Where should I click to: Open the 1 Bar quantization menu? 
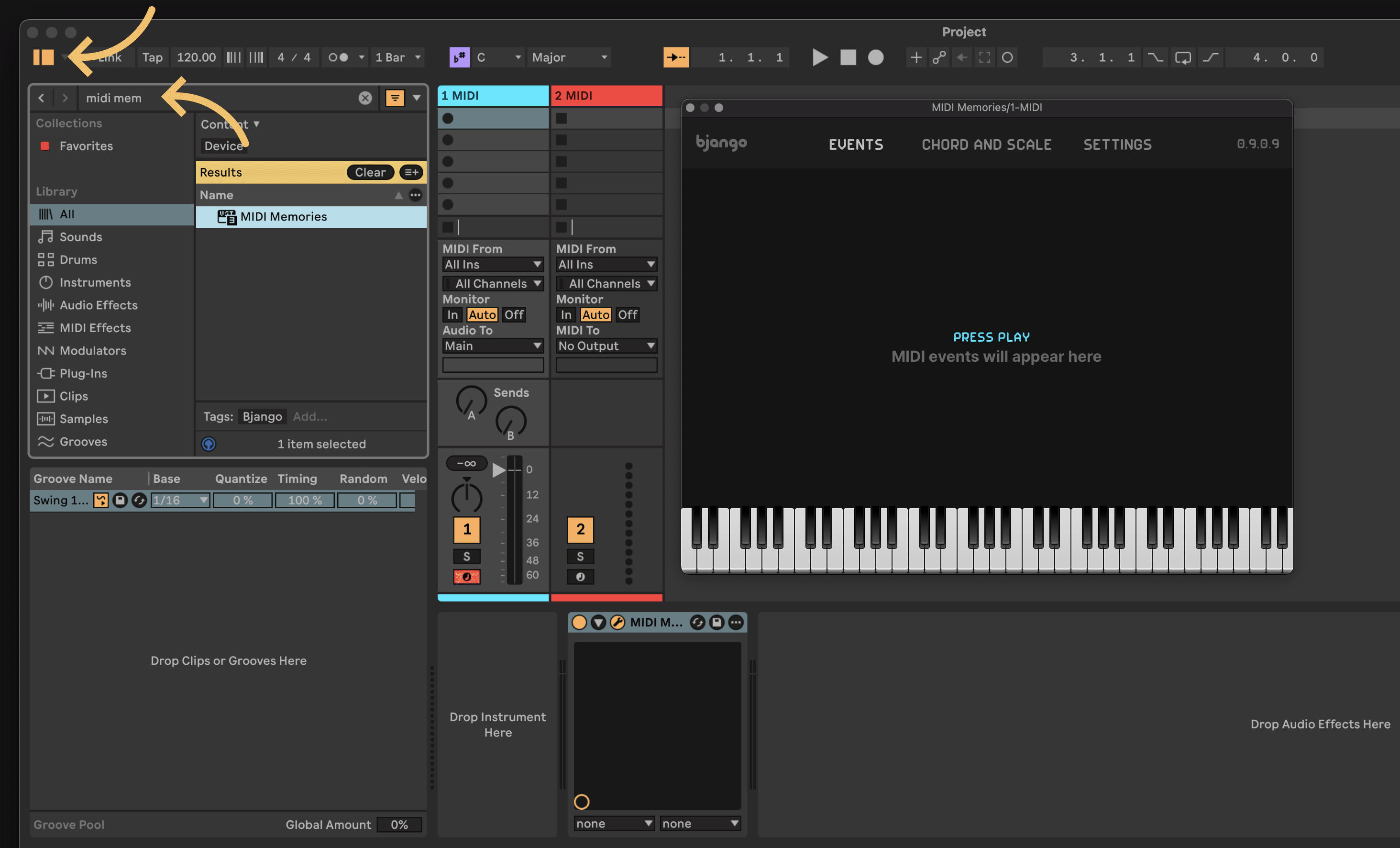[x=398, y=57]
